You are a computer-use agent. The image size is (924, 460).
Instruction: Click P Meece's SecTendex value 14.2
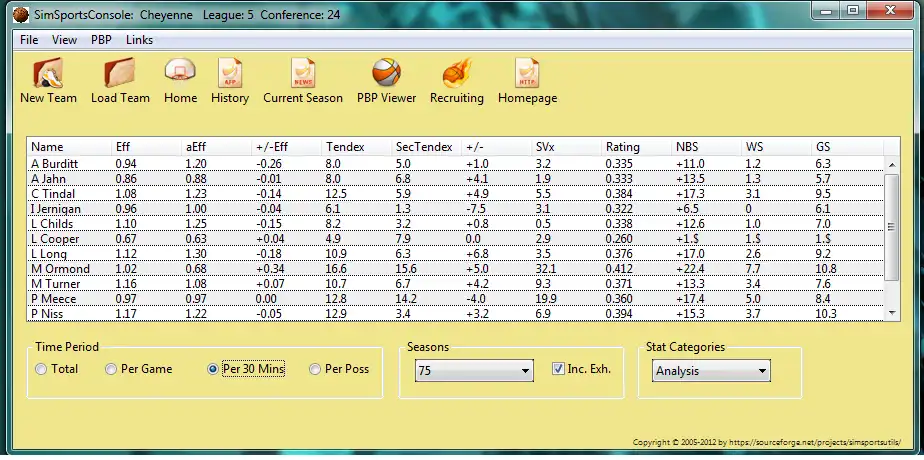coord(407,299)
